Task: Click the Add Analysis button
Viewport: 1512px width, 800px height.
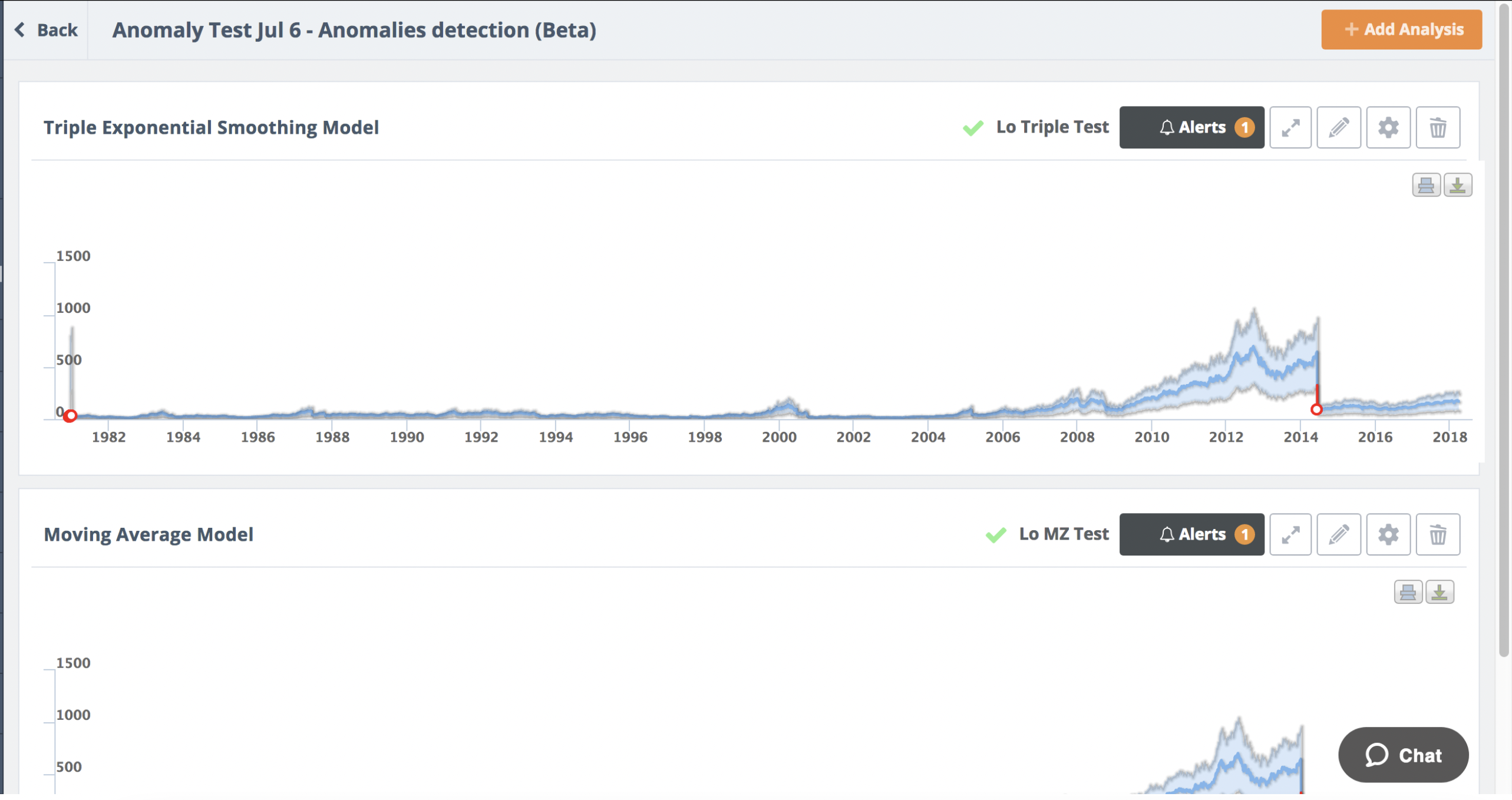Action: (1401, 29)
